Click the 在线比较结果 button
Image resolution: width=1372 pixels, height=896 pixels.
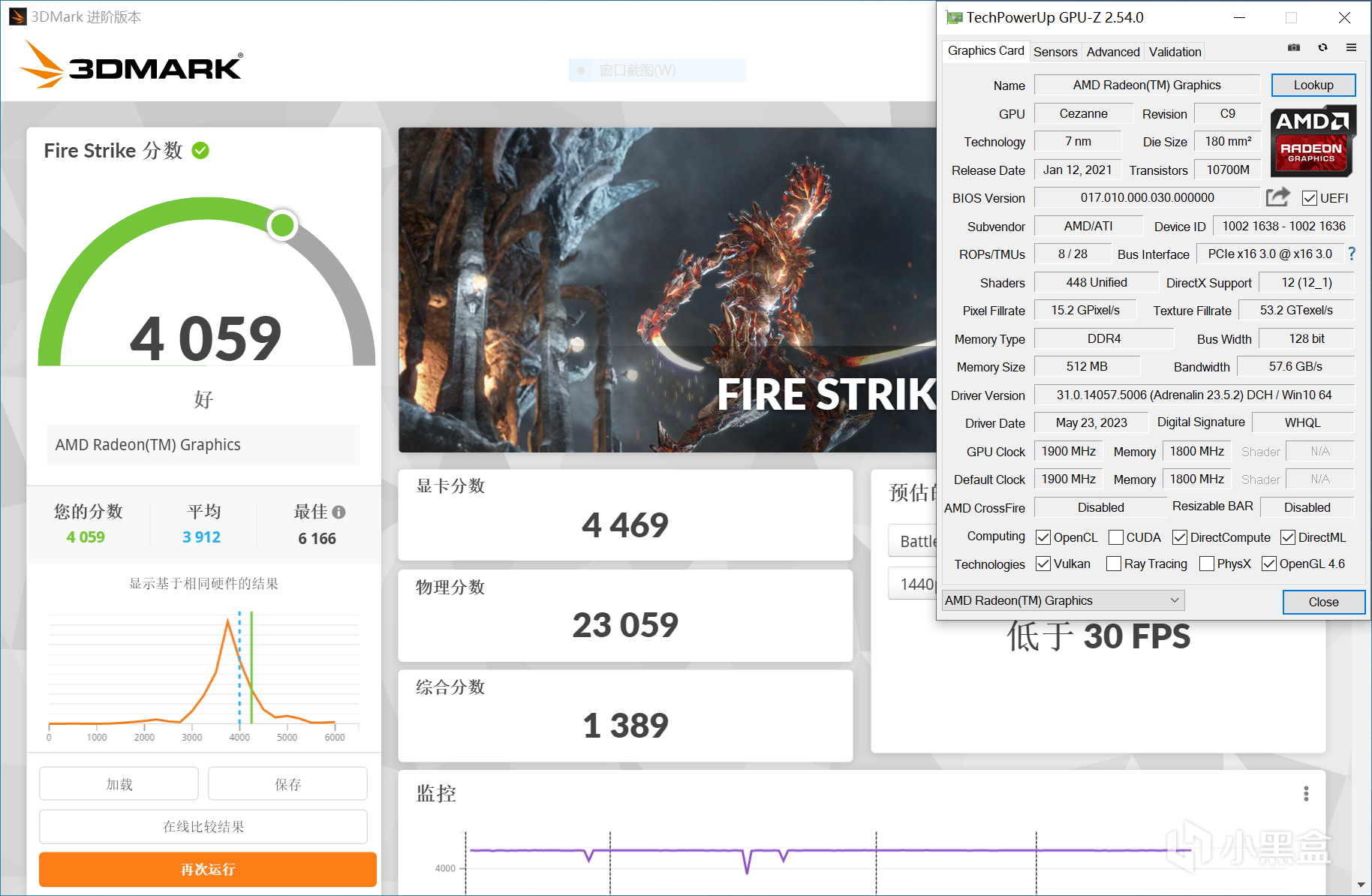point(203,826)
